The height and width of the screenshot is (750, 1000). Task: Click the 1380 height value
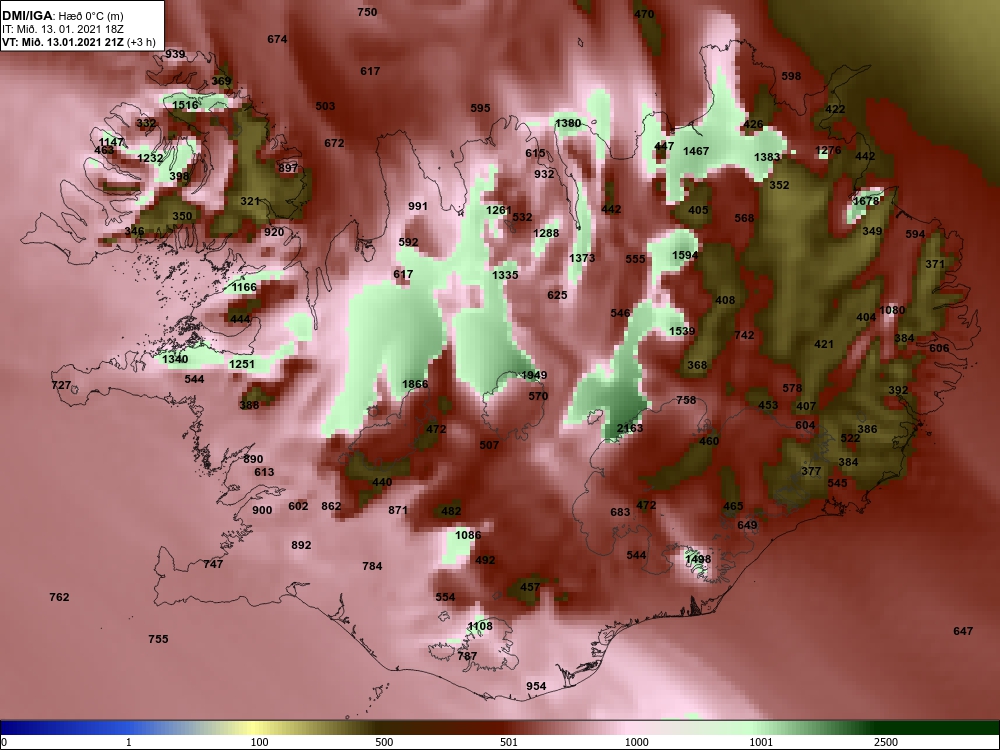[568, 123]
